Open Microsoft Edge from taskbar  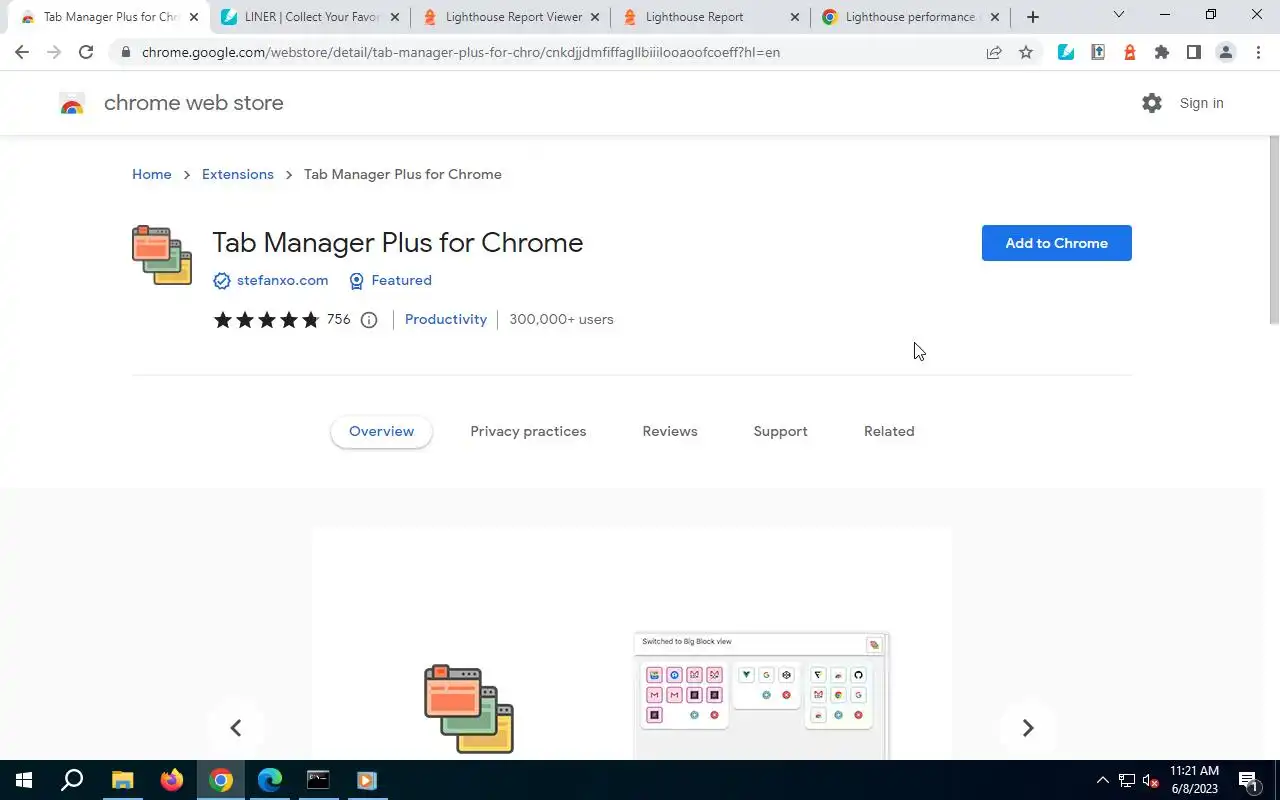270,780
